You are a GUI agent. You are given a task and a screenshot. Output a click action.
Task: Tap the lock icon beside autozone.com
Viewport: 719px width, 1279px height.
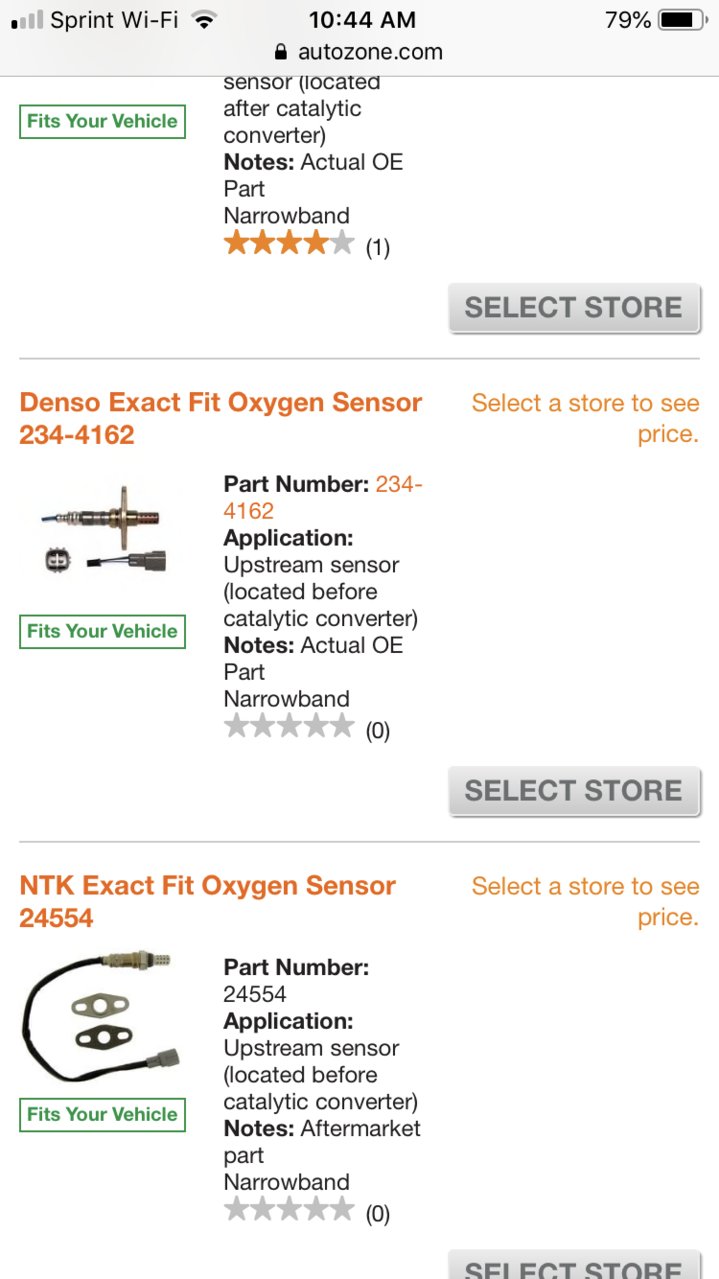pyautogui.click(x=280, y=52)
